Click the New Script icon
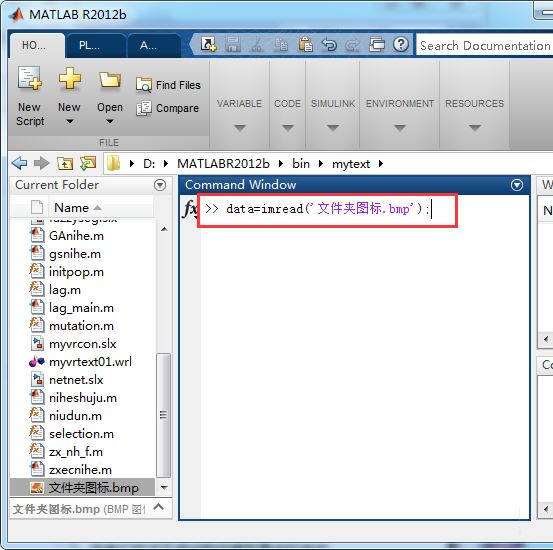This screenshot has height=550, width=553. tap(30, 78)
